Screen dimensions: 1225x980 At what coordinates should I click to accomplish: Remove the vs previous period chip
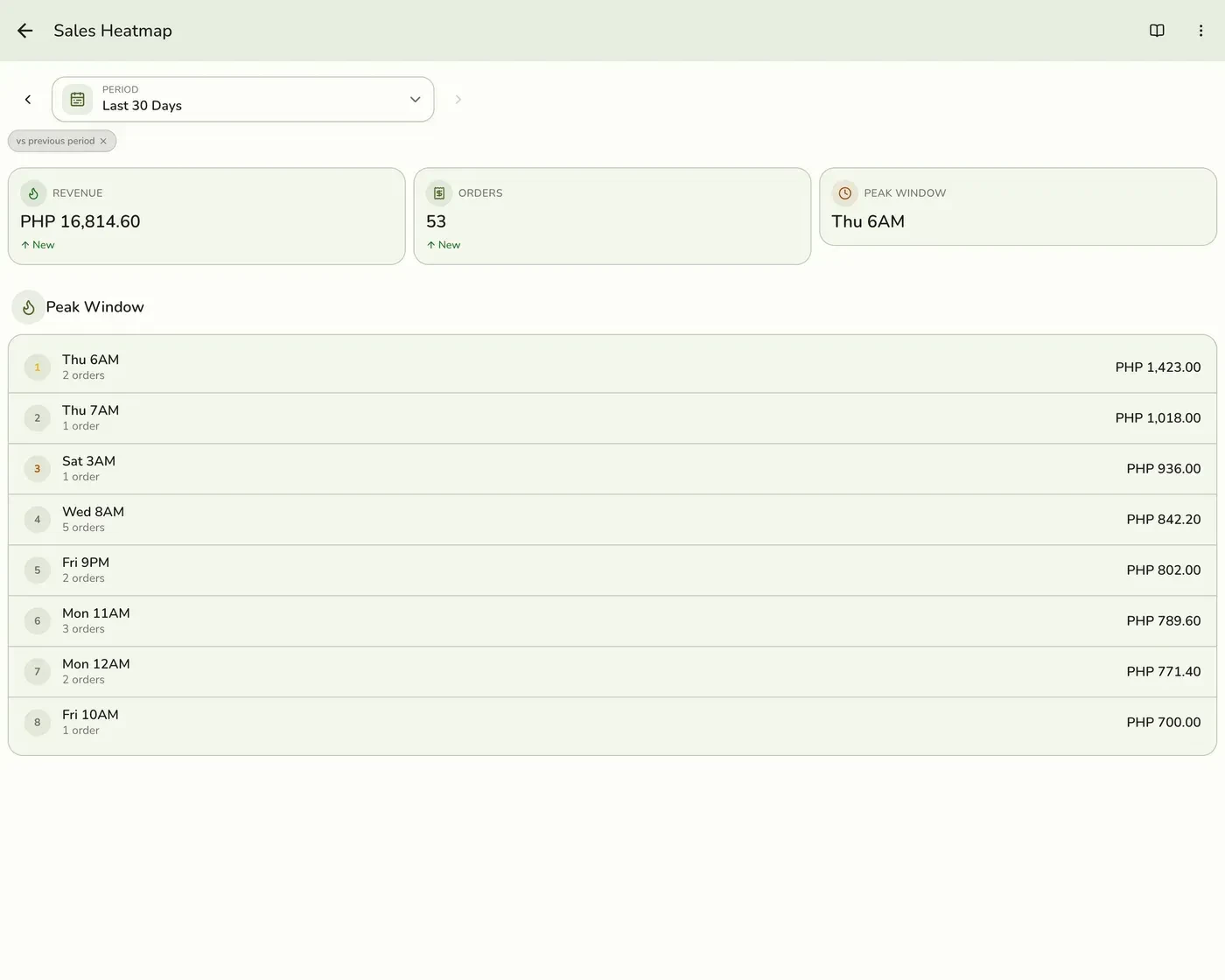click(103, 141)
